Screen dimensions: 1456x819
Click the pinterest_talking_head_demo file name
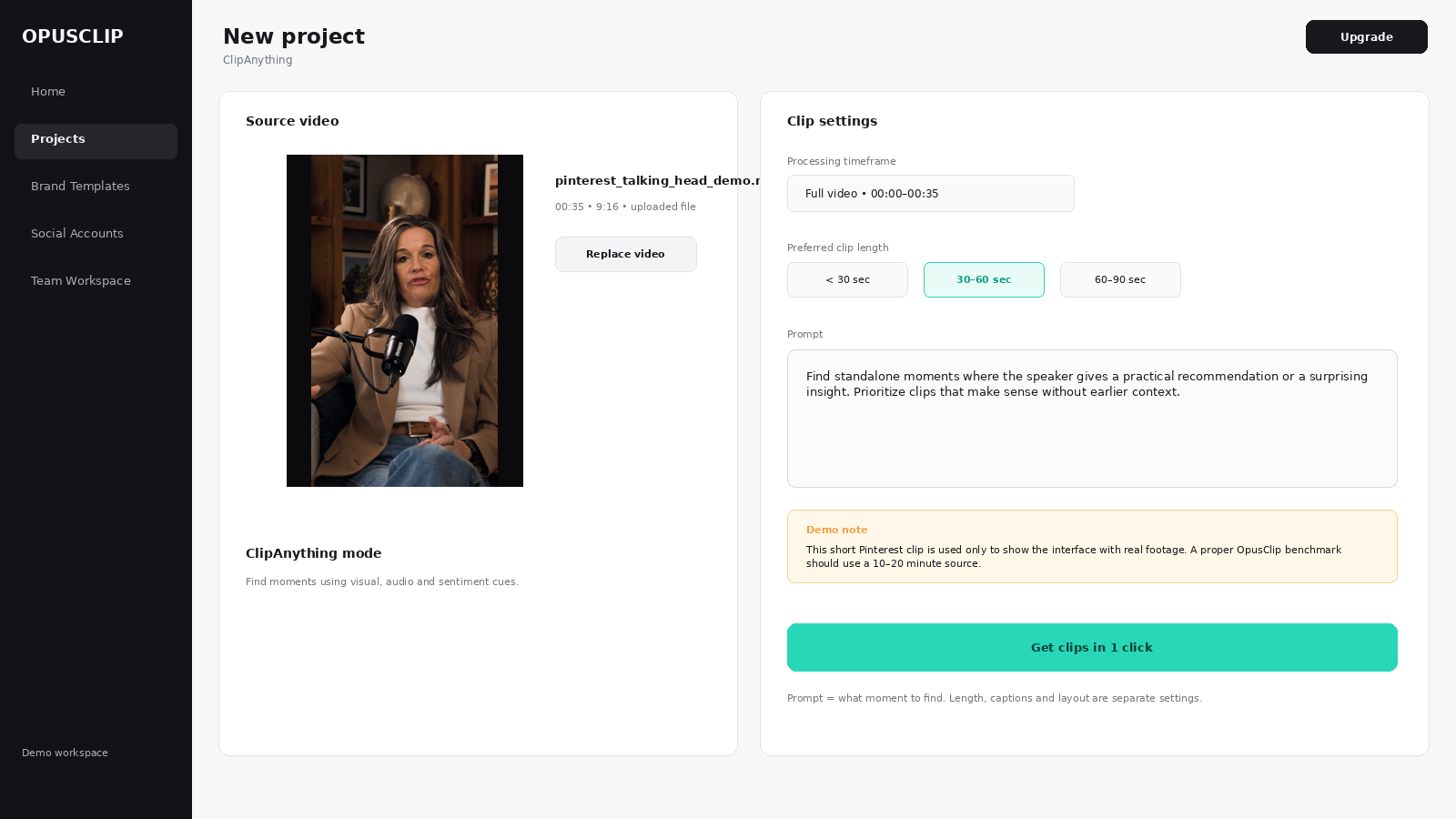pyautogui.click(x=658, y=180)
